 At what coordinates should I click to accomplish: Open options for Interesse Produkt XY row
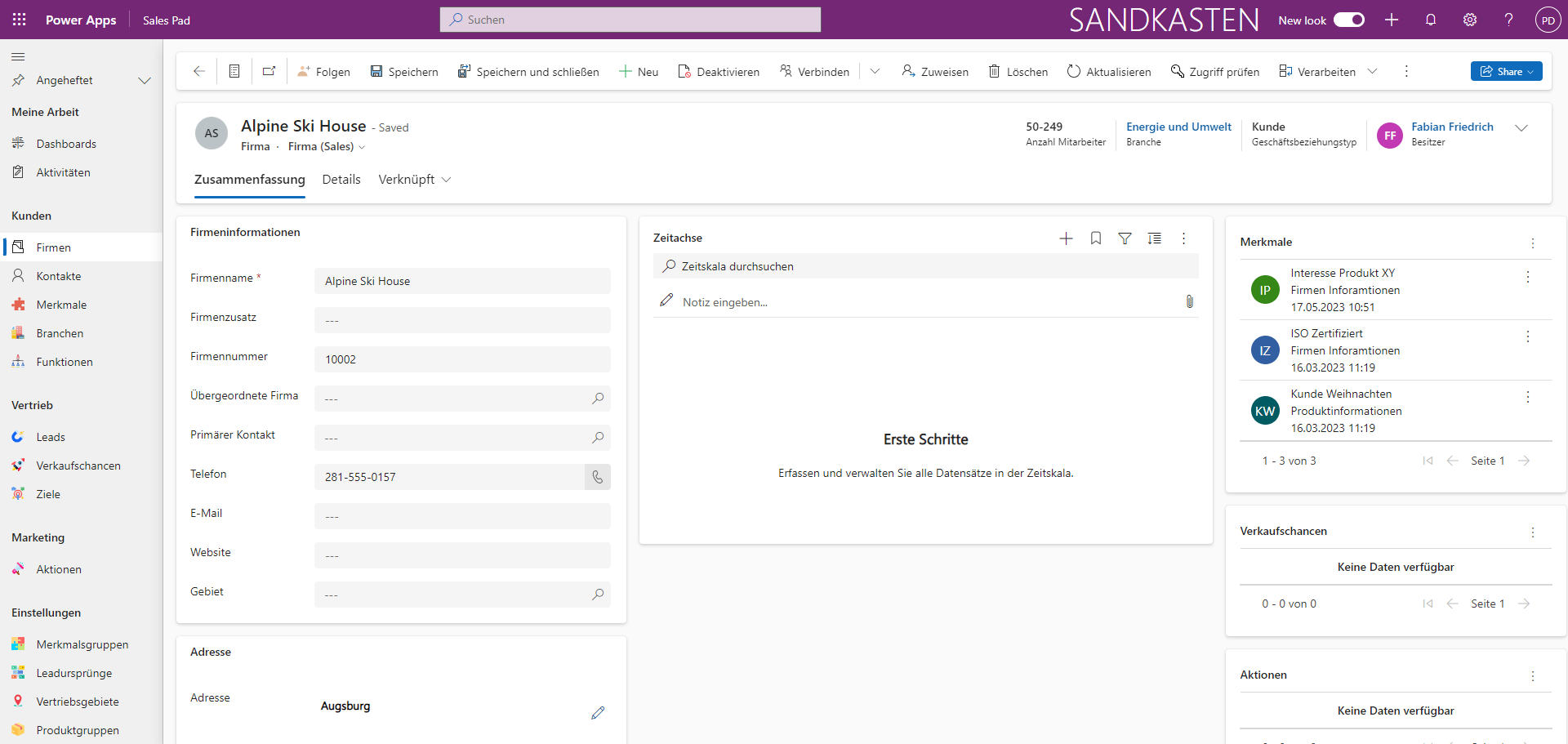[1528, 277]
